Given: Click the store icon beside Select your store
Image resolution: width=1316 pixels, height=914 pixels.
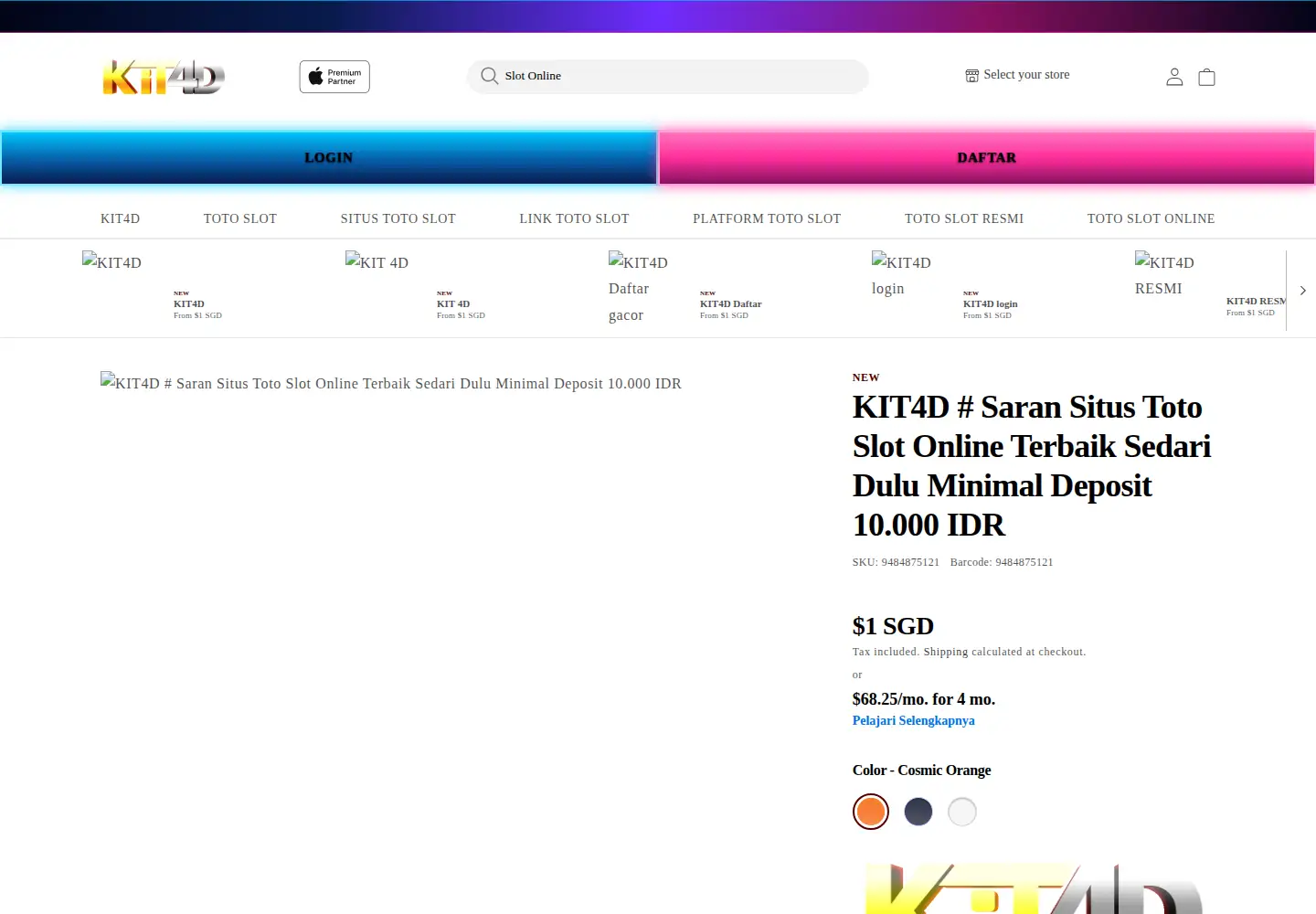Looking at the screenshot, I should (x=972, y=75).
